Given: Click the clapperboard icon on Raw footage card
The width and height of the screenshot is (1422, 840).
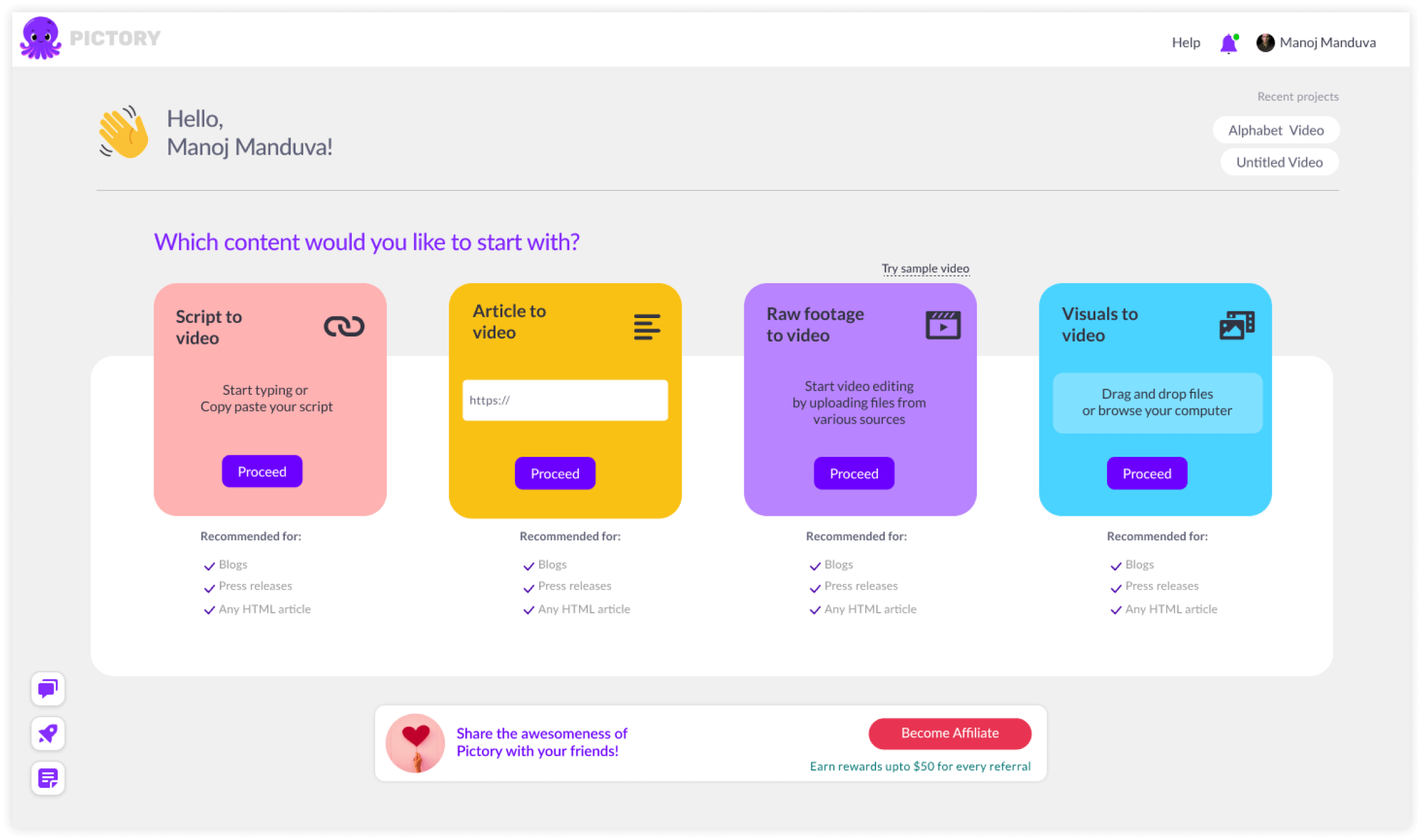Looking at the screenshot, I should (x=943, y=325).
